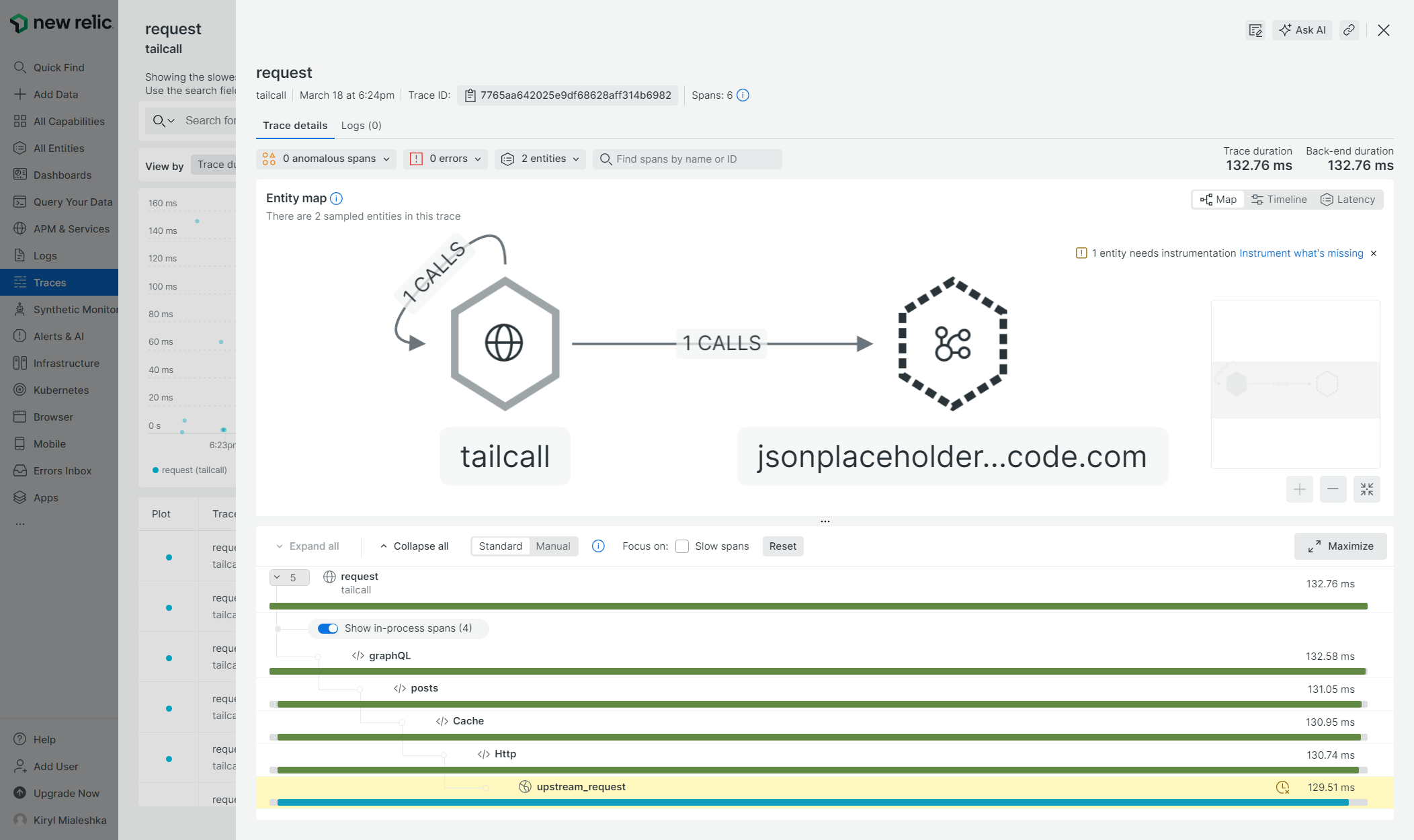The height and width of the screenshot is (840, 1414).
Task: Select Dashboards from the left navigation
Action: click(x=63, y=175)
